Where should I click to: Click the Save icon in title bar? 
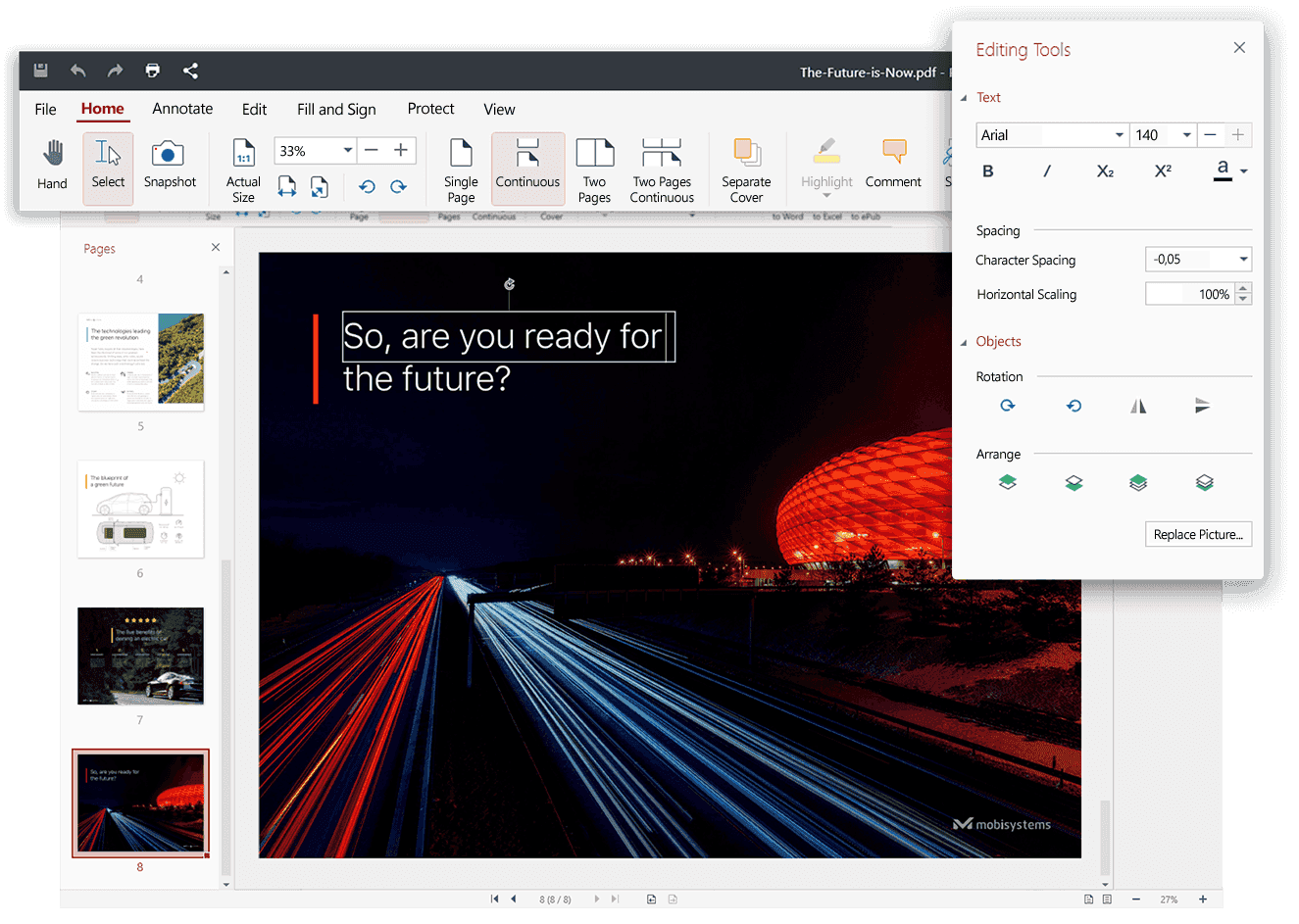(x=40, y=71)
